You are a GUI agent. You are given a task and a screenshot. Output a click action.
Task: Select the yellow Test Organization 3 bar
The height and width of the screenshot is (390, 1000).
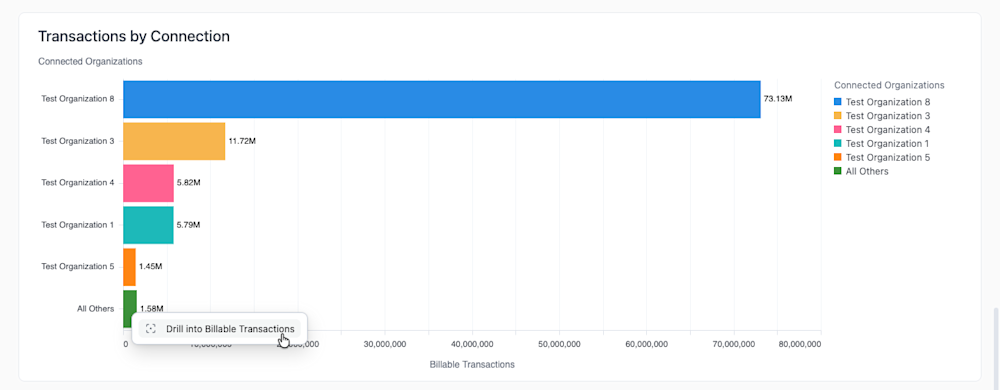click(174, 141)
